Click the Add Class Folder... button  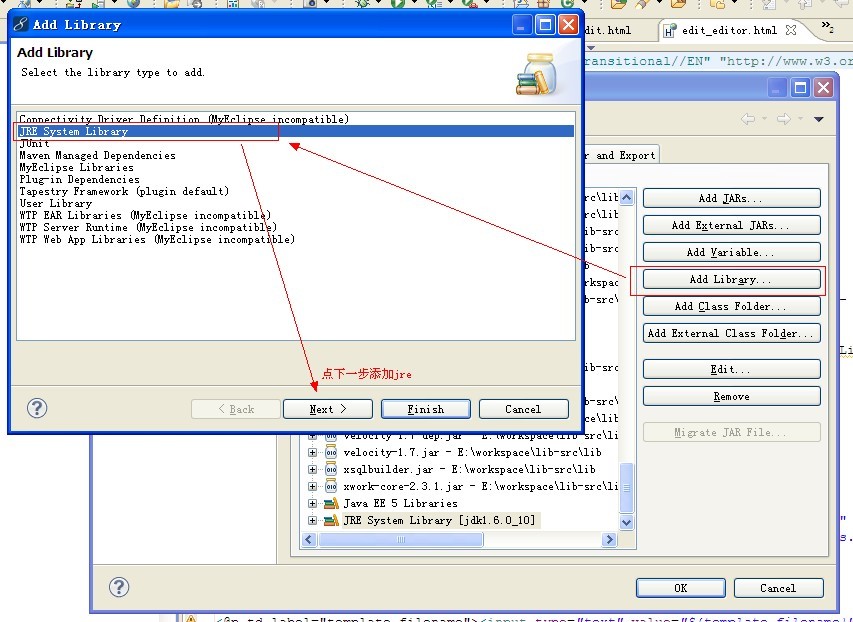point(732,306)
